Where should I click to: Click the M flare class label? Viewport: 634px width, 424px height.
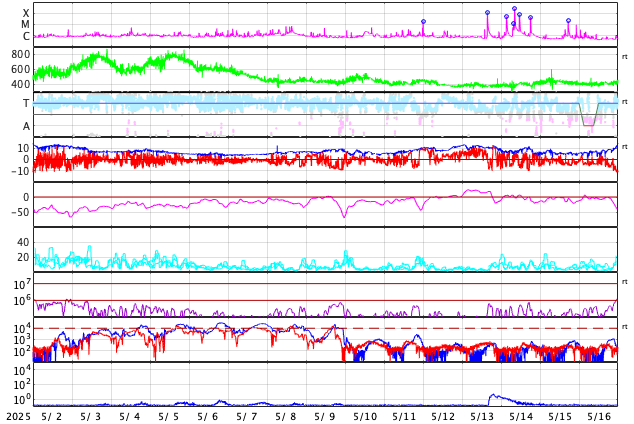click(25, 25)
